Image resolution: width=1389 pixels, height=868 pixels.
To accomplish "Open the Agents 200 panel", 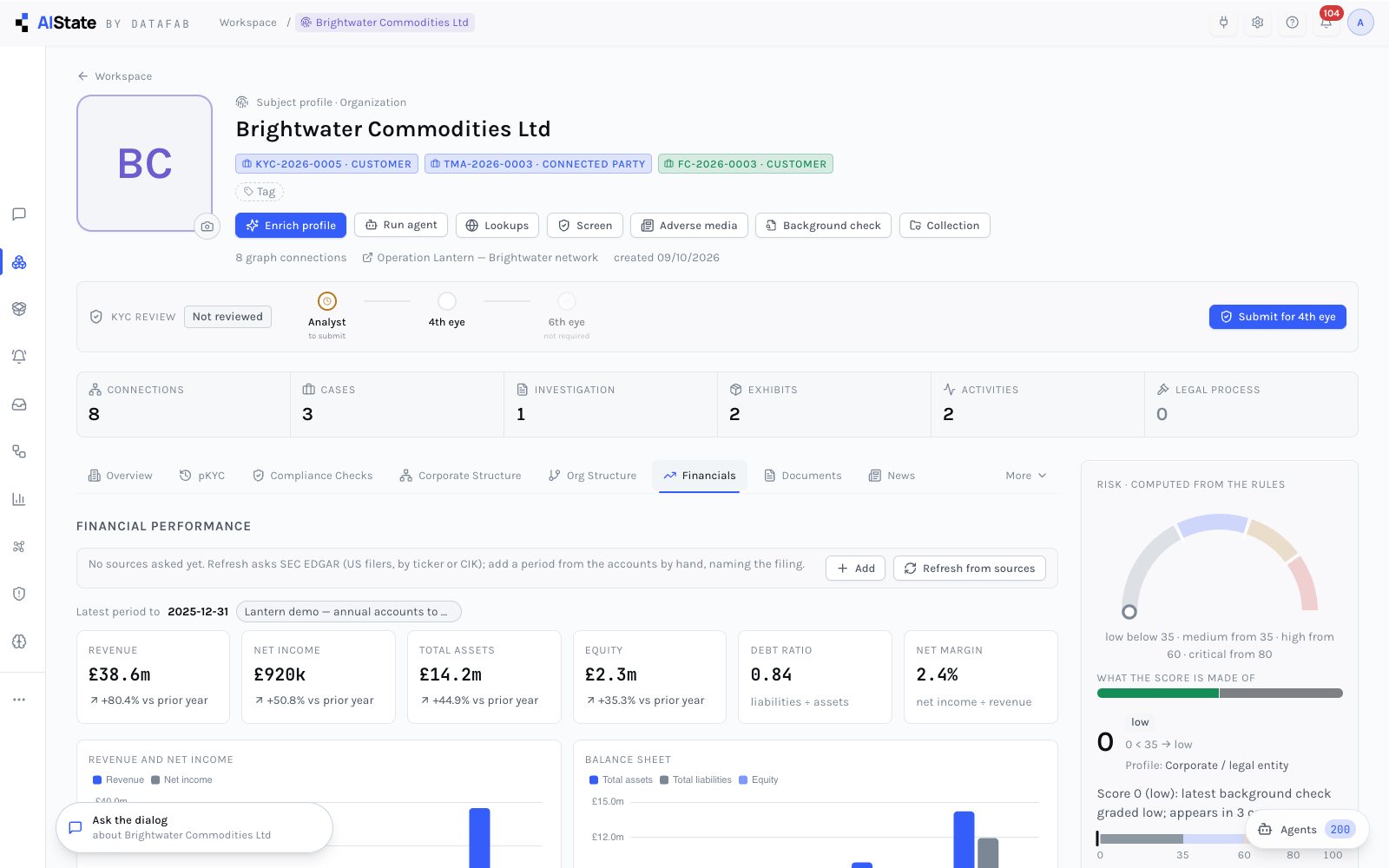I will pyautogui.click(x=1307, y=830).
